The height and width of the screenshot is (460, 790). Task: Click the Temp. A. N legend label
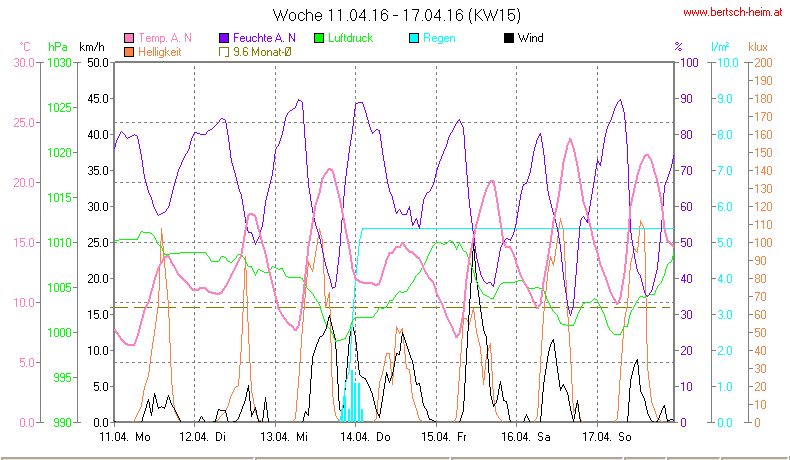165,38
